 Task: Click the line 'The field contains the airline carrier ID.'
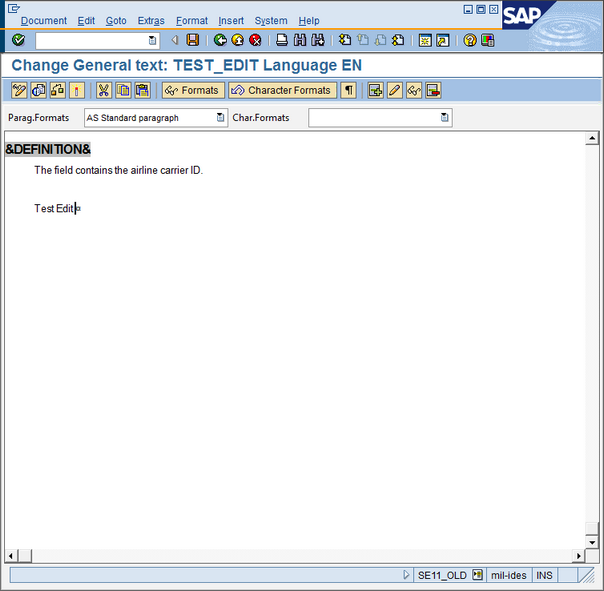(119, 170)
